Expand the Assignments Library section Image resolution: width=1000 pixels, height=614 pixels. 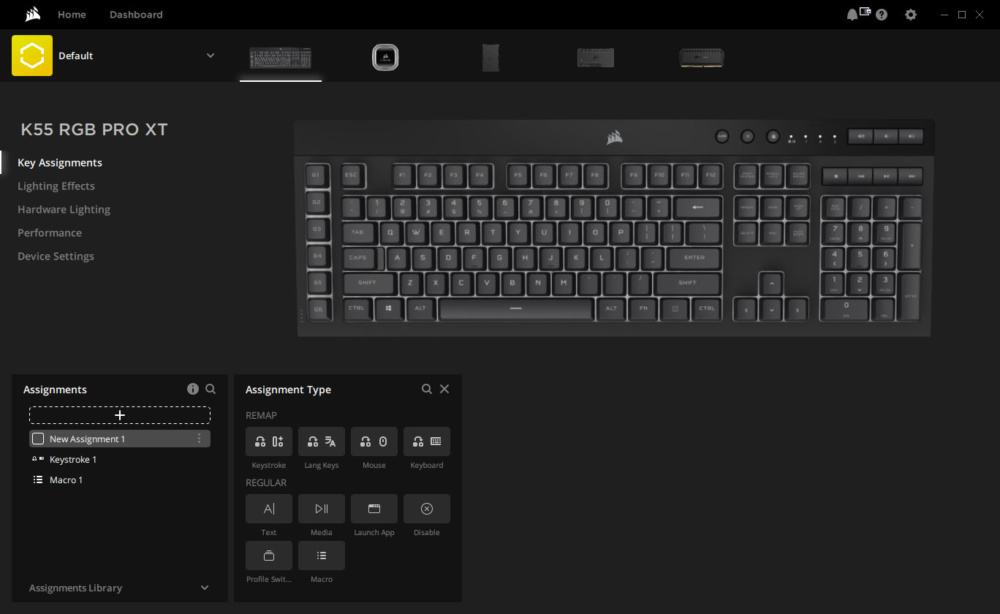pos(205,588)
